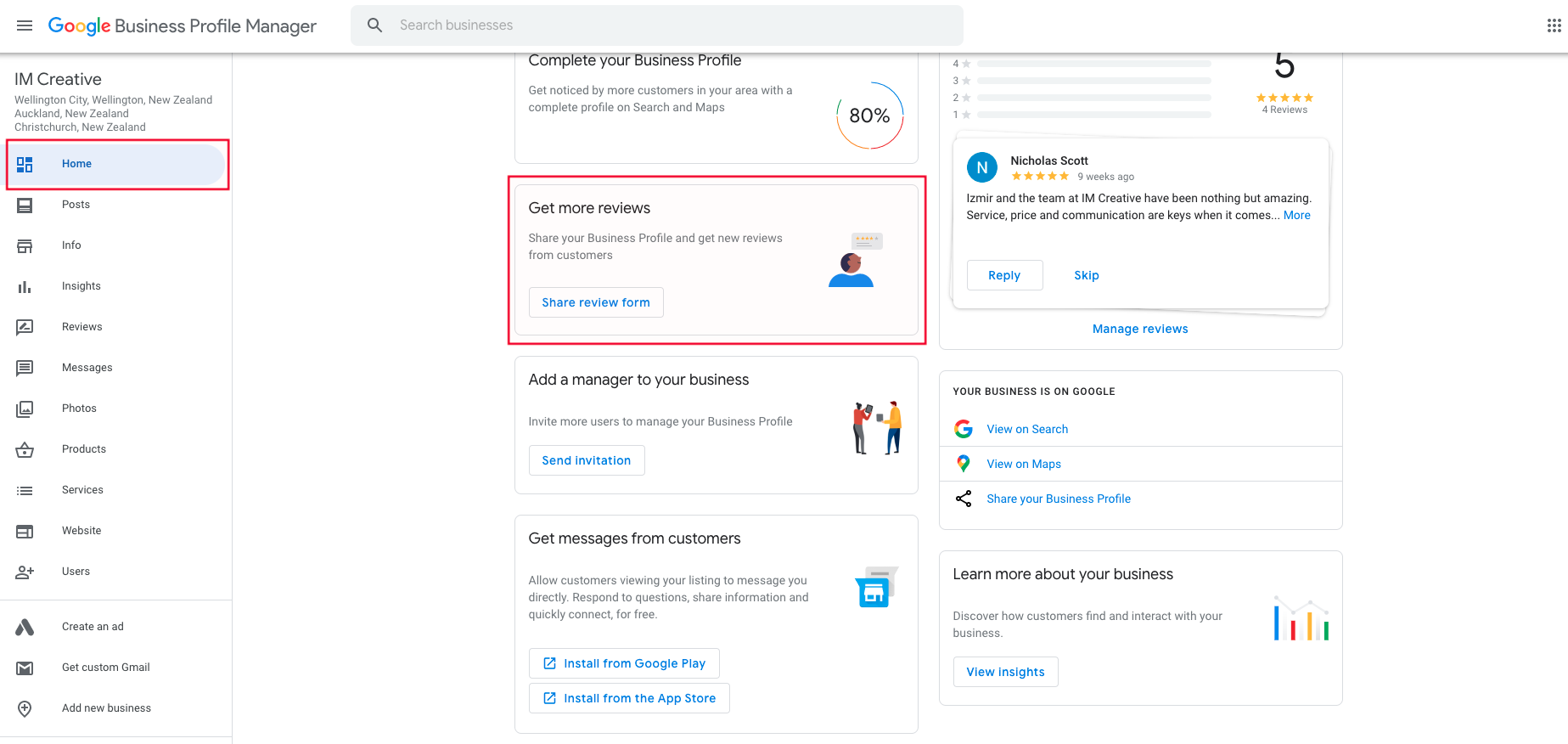This screenshot has width=1568, height=744.
Task: Click the Nicholas Scott reviewer name
Action: click(x=1049, y=161)
